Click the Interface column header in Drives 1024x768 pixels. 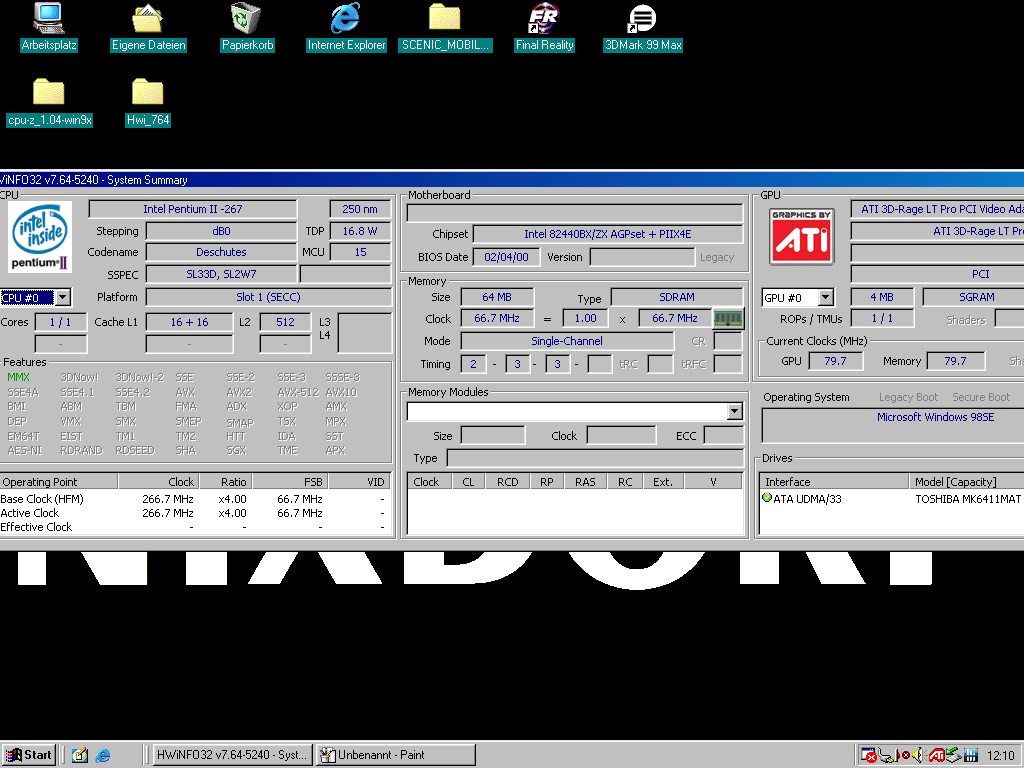[834, 482]
